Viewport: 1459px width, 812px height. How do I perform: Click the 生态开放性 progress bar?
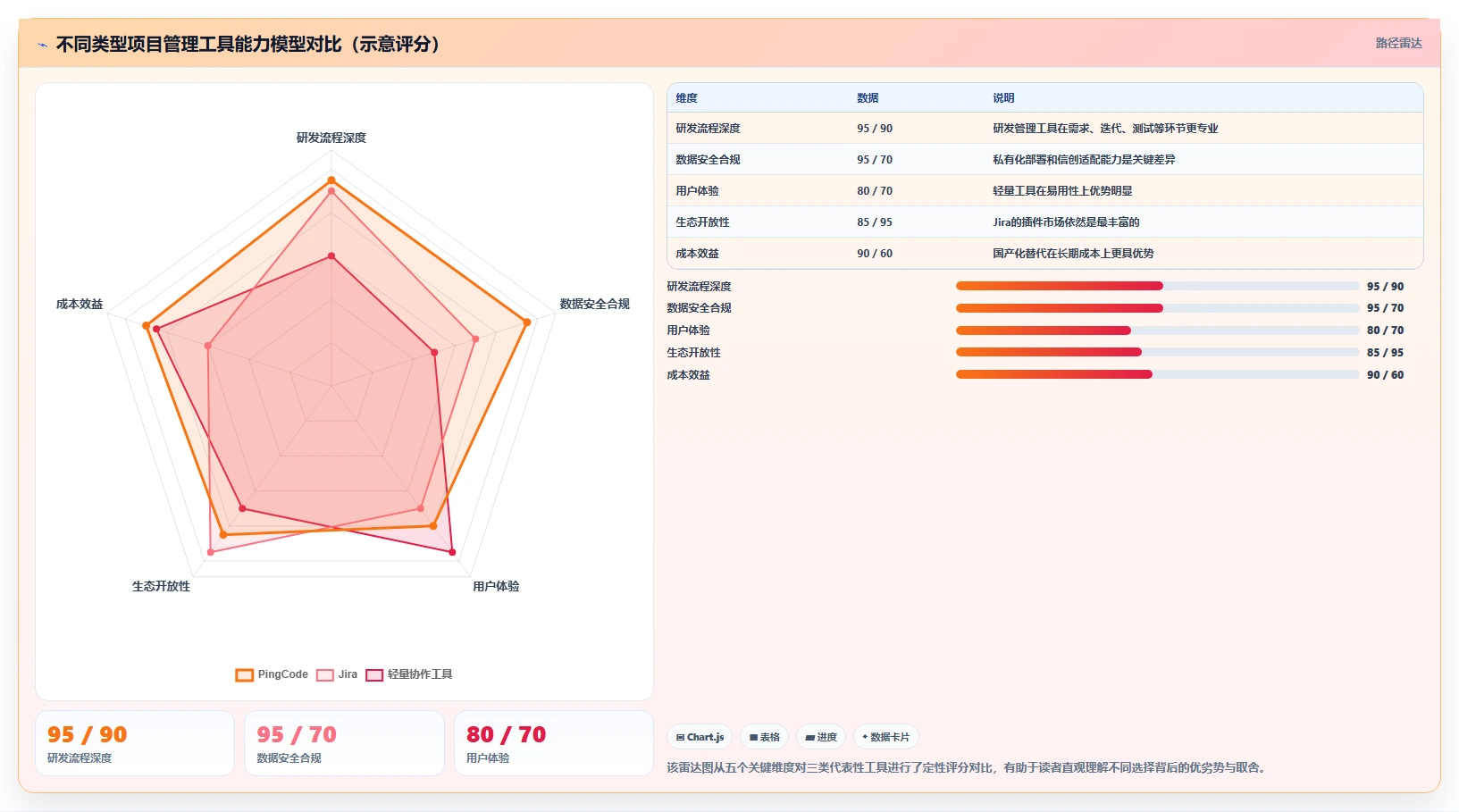click(x=1158, y=352)
